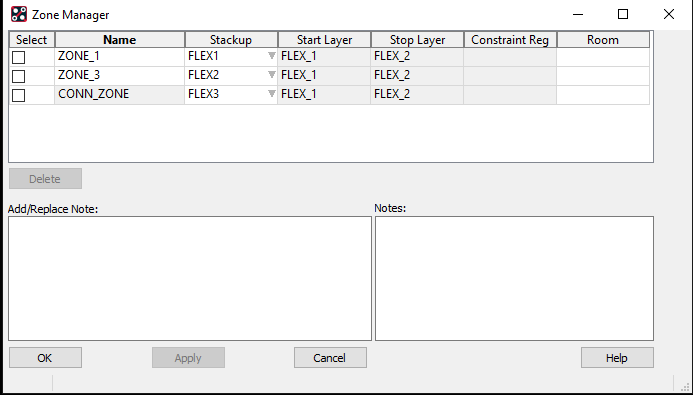This screenshot has height=395, width=693.
Task: Maximize the Zone Manager window
Action: click(623, 14)
